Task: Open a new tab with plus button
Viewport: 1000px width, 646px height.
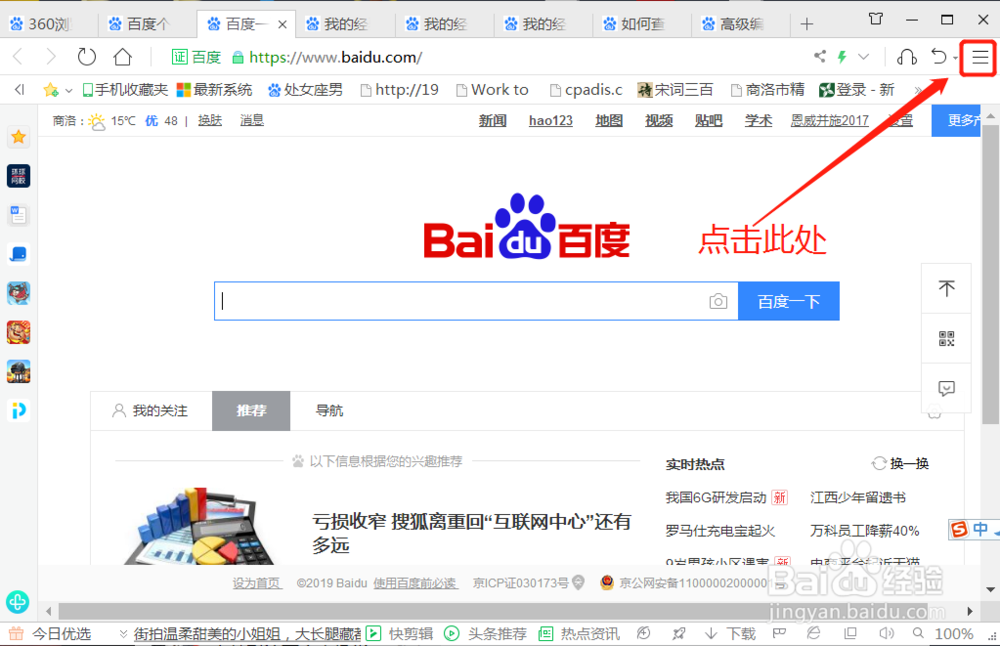Action: [x=807, y=24]
